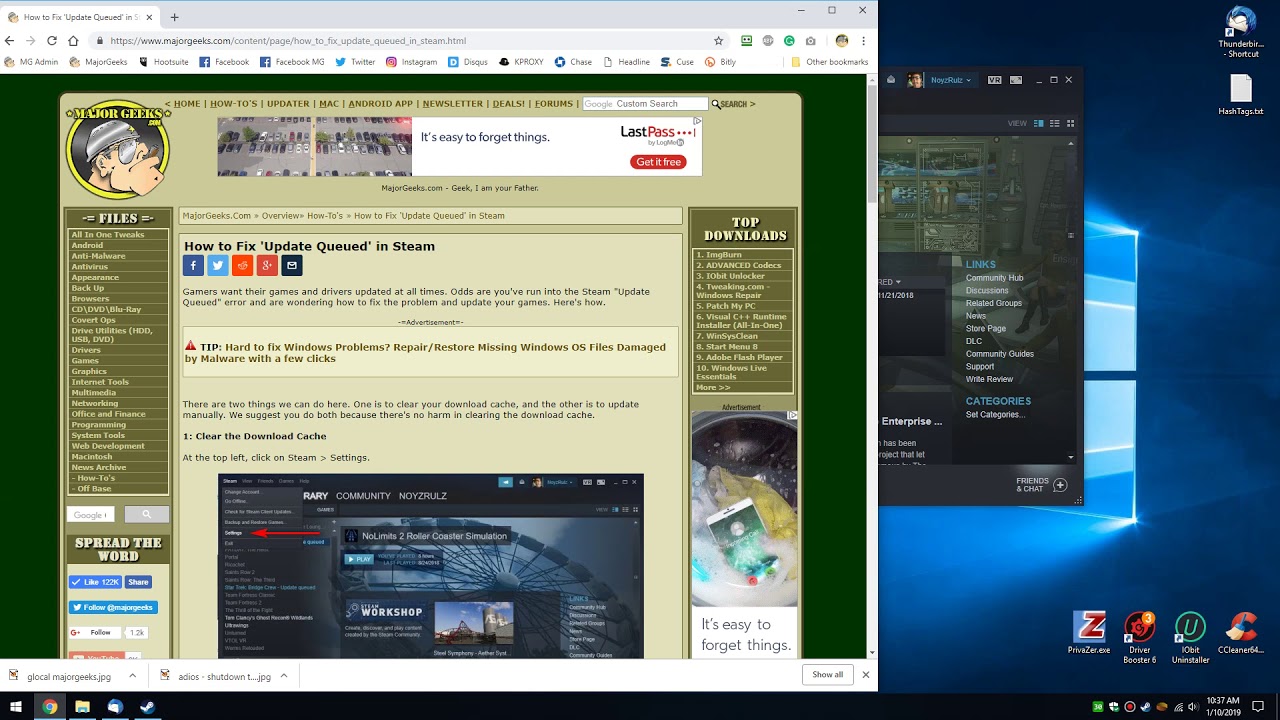Click the VR button in Steam window
Viewport: 1280px width, 720px height.
pos(995,80)
